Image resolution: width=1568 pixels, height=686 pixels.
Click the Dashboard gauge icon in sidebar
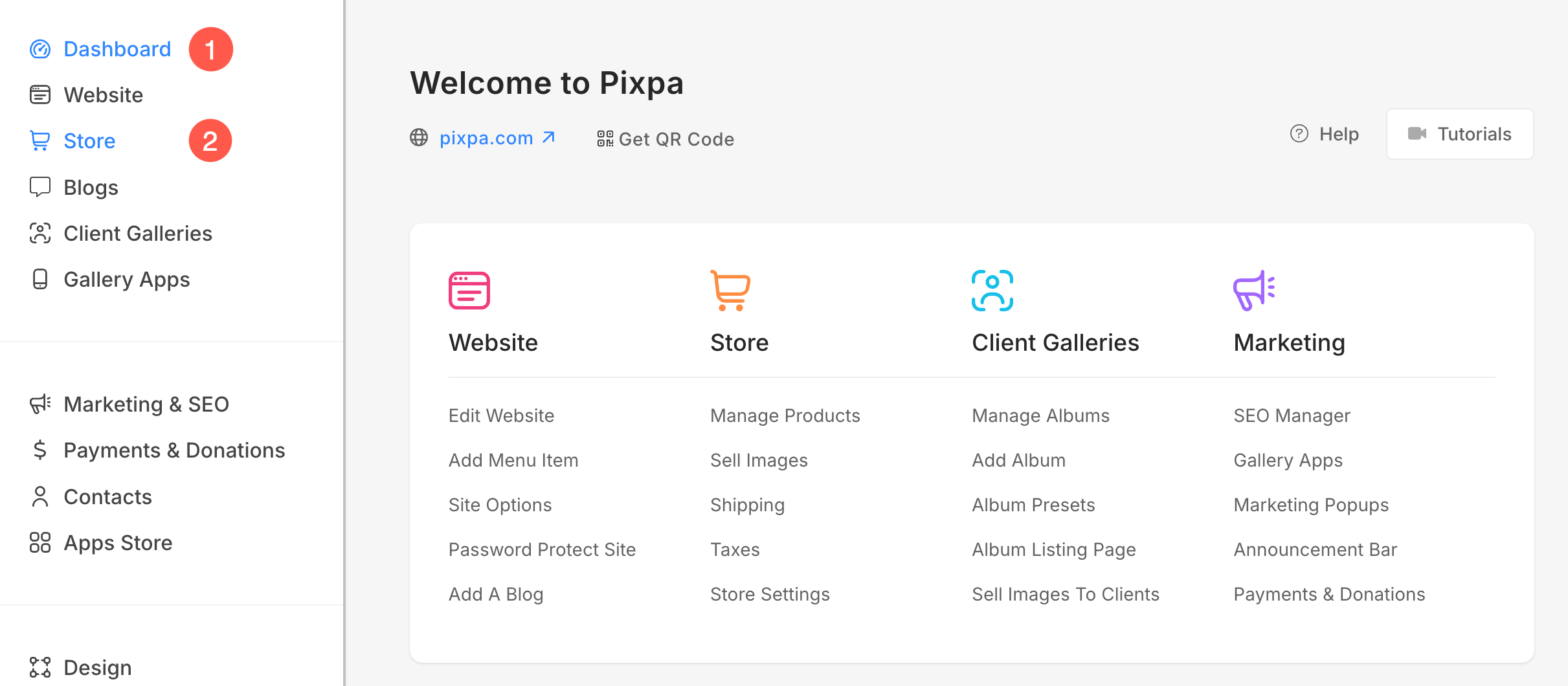[x=40, y=49]
